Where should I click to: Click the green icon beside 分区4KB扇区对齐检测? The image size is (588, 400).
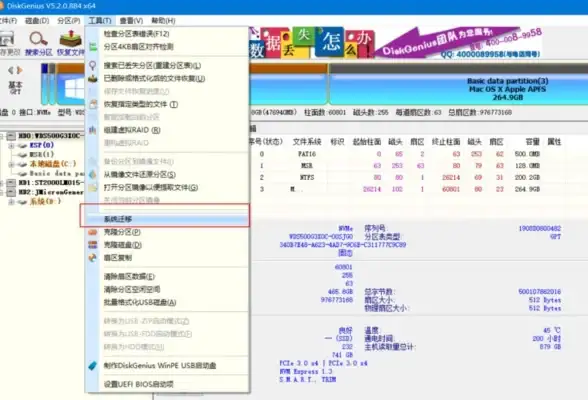(93, 47)
